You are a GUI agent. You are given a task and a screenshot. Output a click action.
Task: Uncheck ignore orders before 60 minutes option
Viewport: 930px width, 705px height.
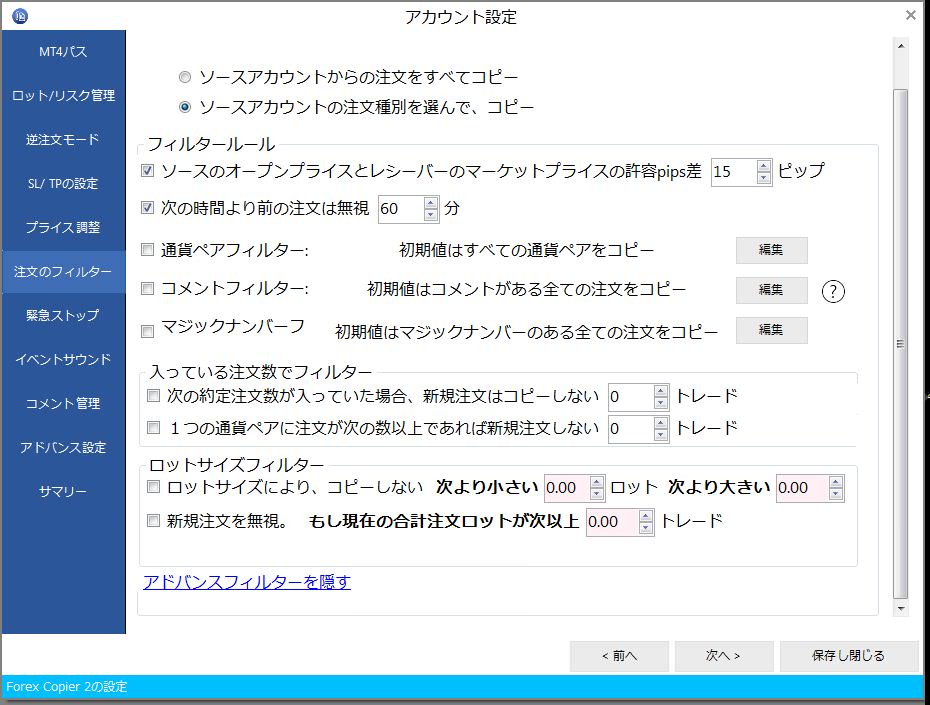pyautogui.click(x=146, y=209)
